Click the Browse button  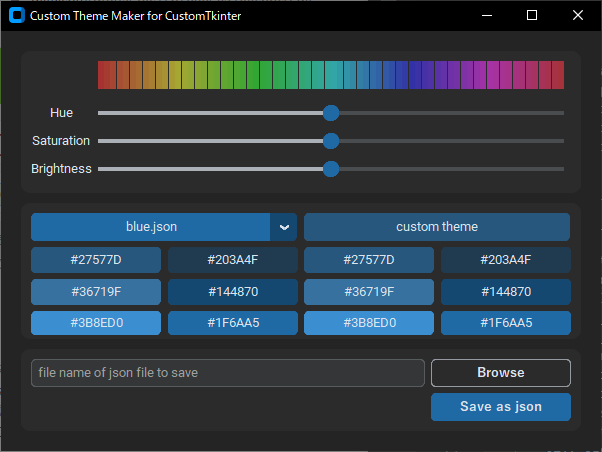pos(501,373)
